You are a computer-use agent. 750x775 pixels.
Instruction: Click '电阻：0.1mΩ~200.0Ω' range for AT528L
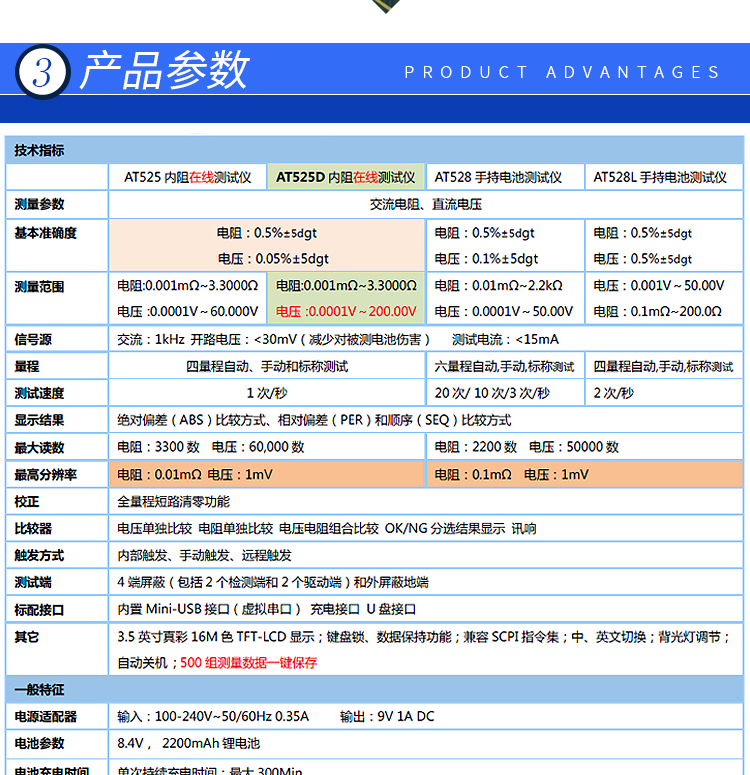coord(657,311)
